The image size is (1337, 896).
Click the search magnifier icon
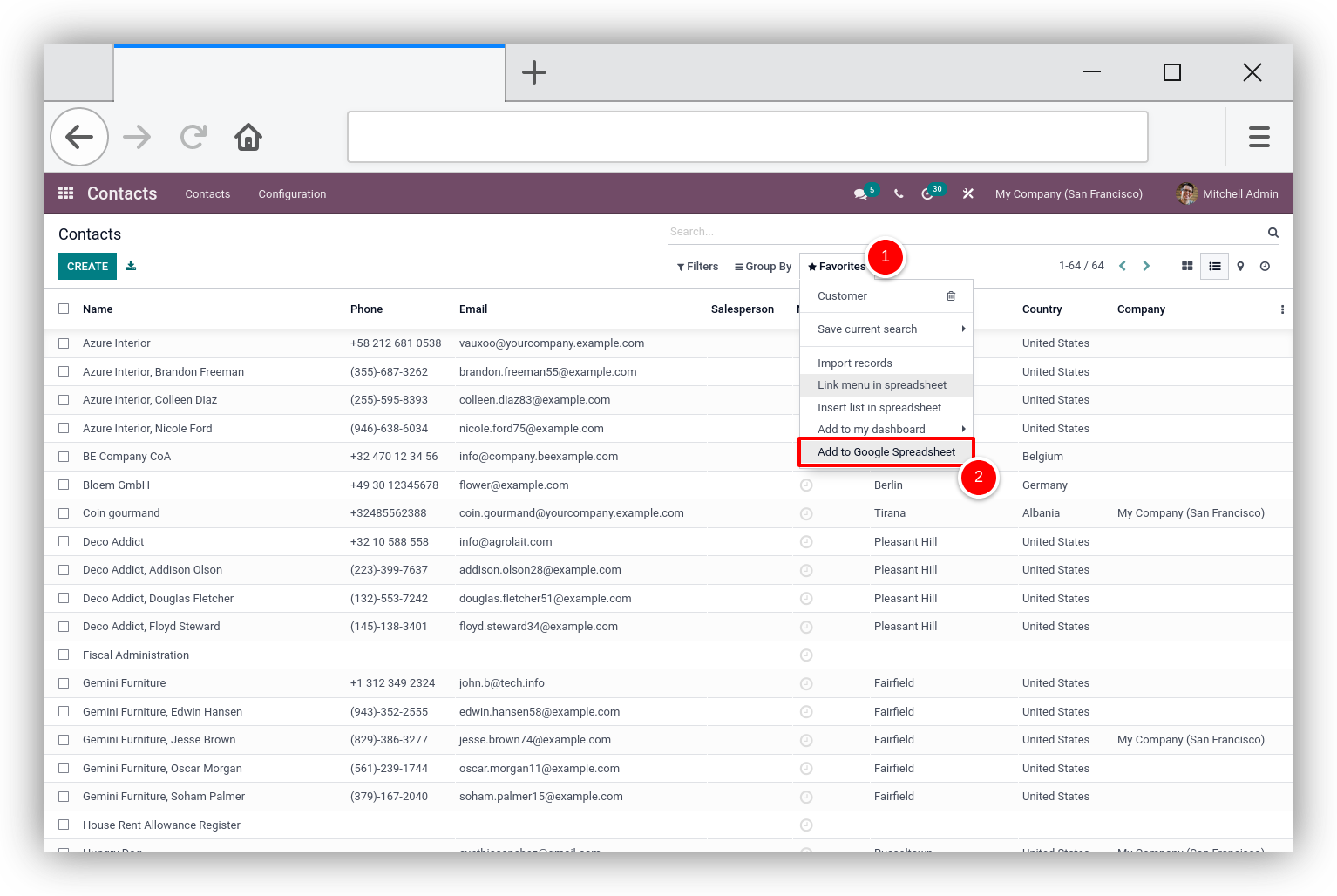pyautogui.click(x=1273, y=233)
